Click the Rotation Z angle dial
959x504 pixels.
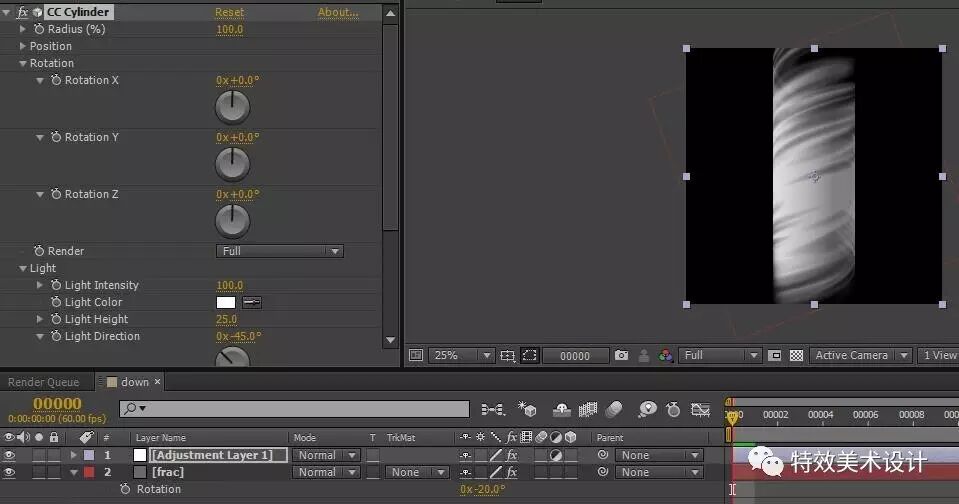[232, 221]
